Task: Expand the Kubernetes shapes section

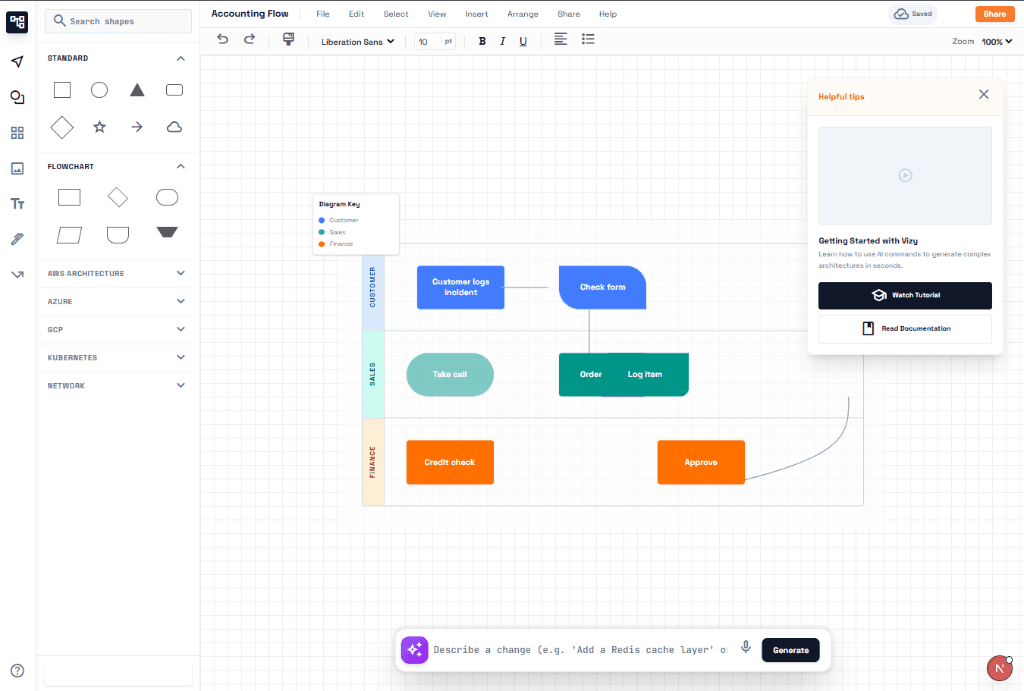Action: click(118, 357)
